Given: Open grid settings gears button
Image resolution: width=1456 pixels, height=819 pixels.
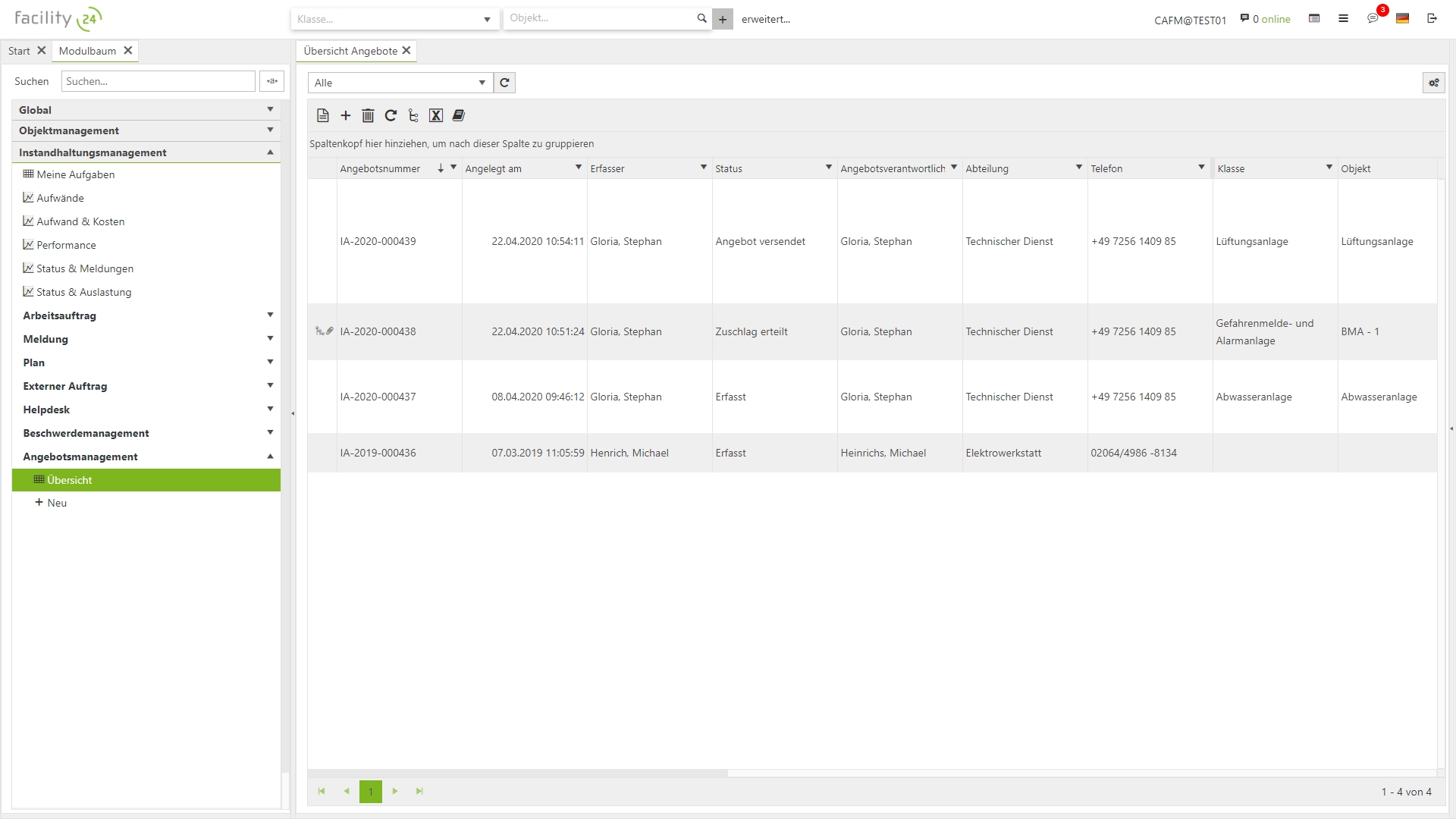Looking at the screenshot, I should pos(1433,83).
